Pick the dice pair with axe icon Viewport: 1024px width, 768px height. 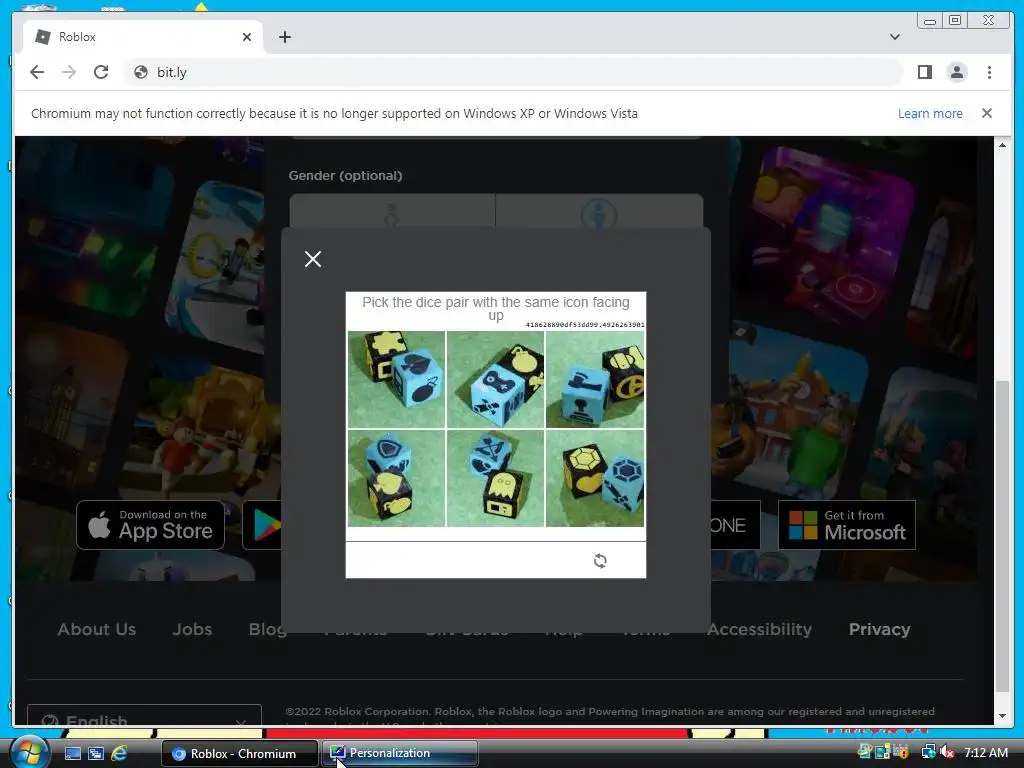(x=595, y=379)
